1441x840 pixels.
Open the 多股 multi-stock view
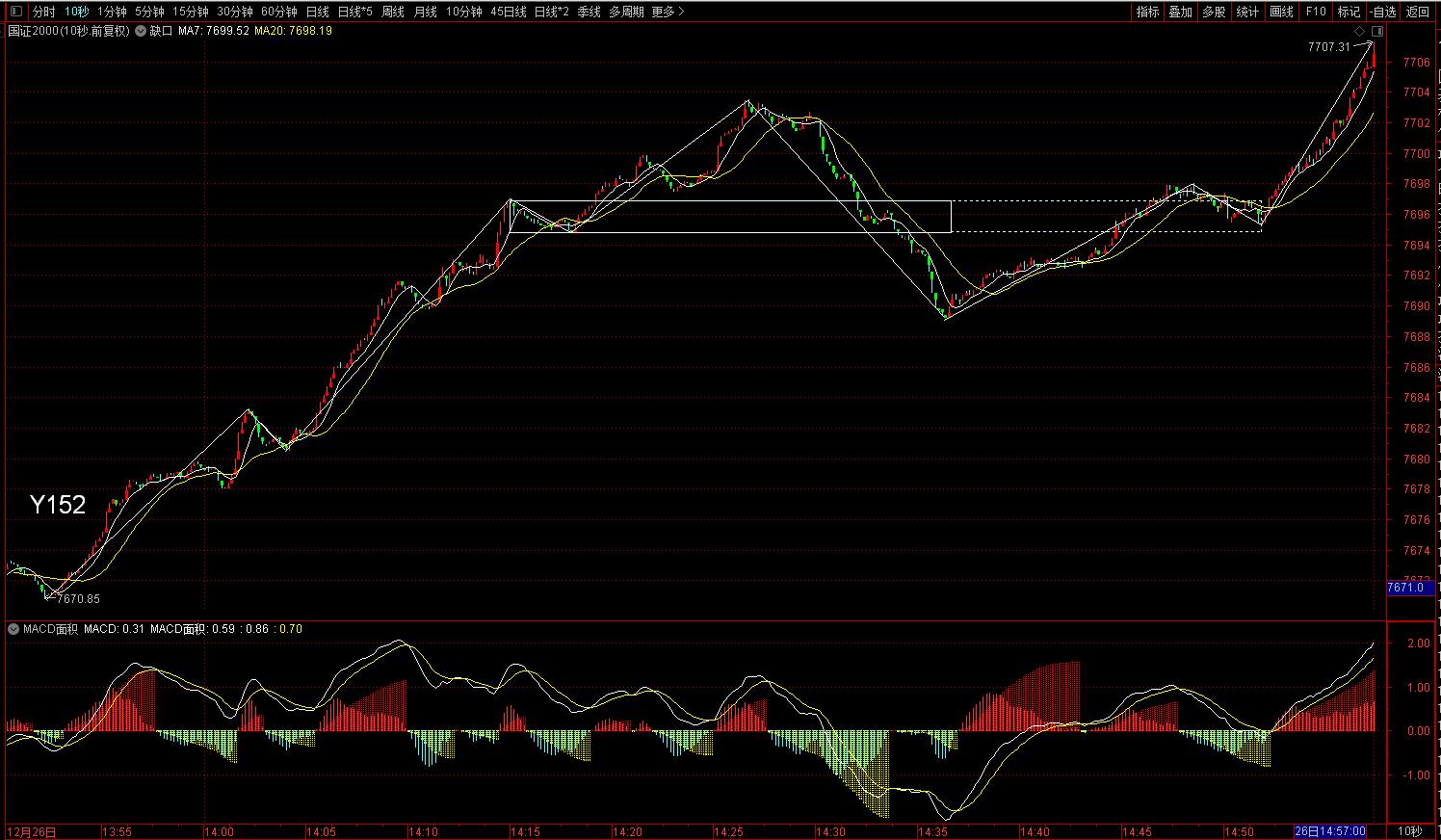(x=1214, y=12)
